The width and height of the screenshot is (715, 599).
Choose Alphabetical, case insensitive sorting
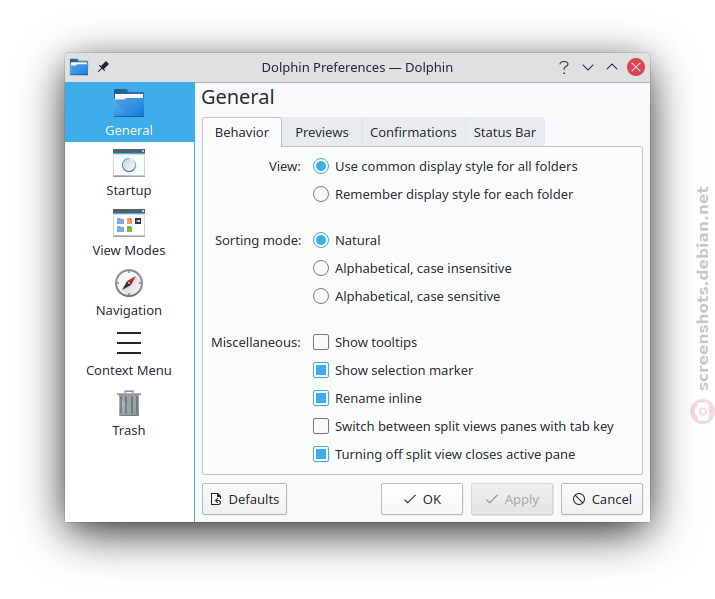[x=412, y=268]
